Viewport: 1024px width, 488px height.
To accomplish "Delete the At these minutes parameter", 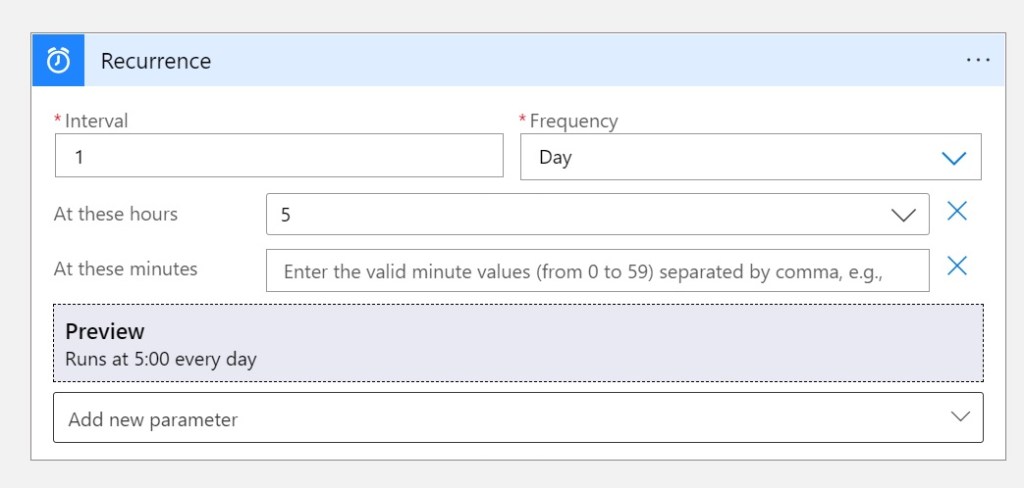I will [957, 266].
